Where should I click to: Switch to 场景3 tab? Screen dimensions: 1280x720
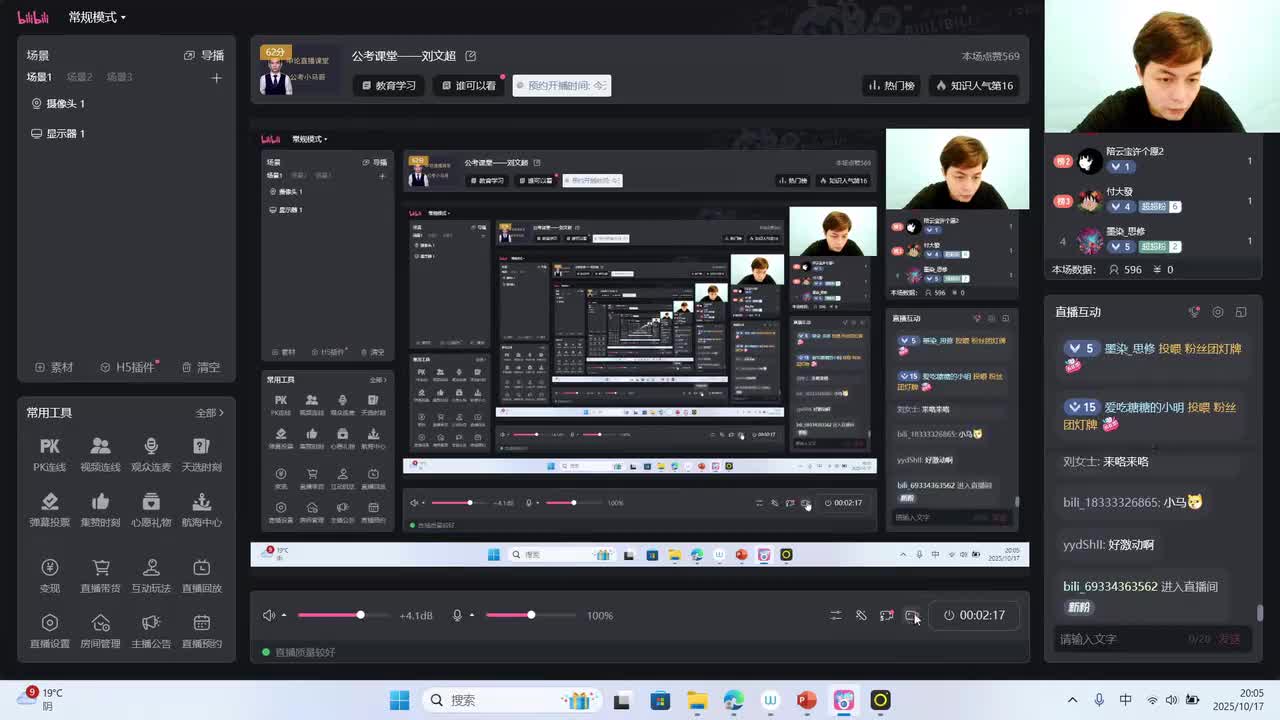pyautogui.click(x=120, y=77)
